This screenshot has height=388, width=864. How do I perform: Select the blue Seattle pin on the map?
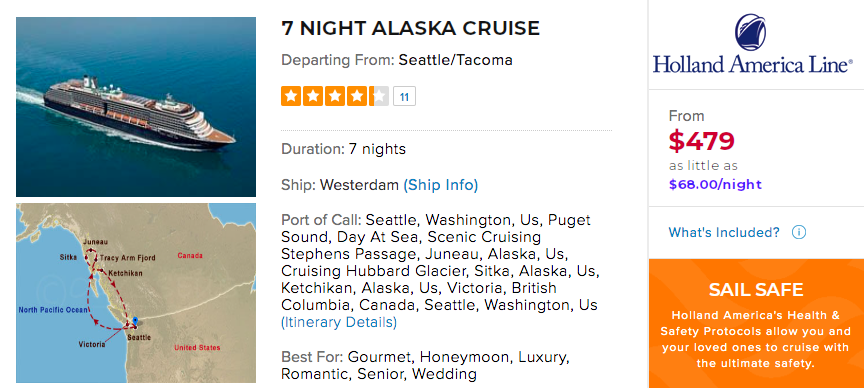(135, 321)
